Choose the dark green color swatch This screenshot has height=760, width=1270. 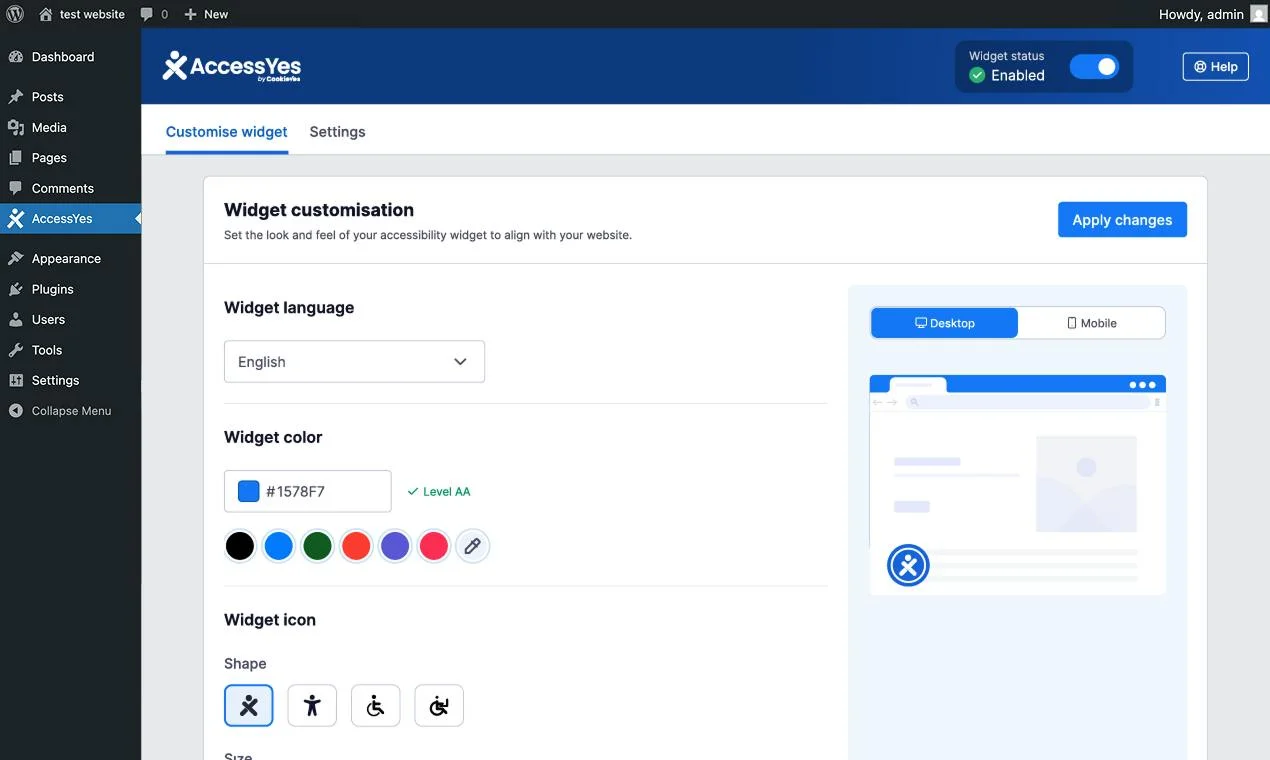pos(317,546)
